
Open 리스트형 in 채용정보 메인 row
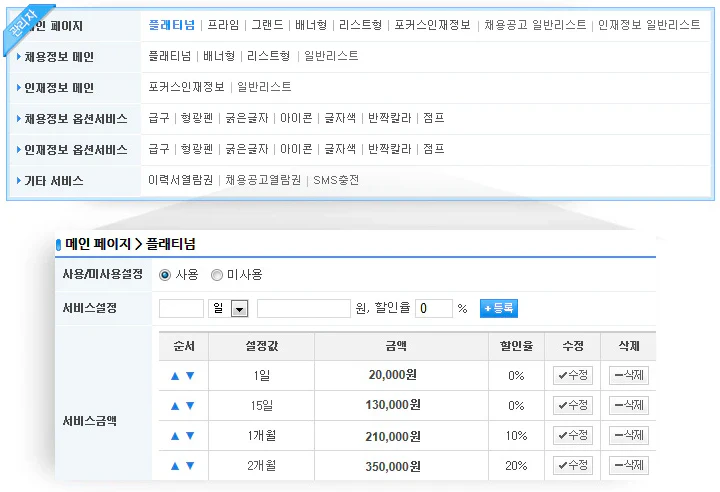(x=269, y=56)
